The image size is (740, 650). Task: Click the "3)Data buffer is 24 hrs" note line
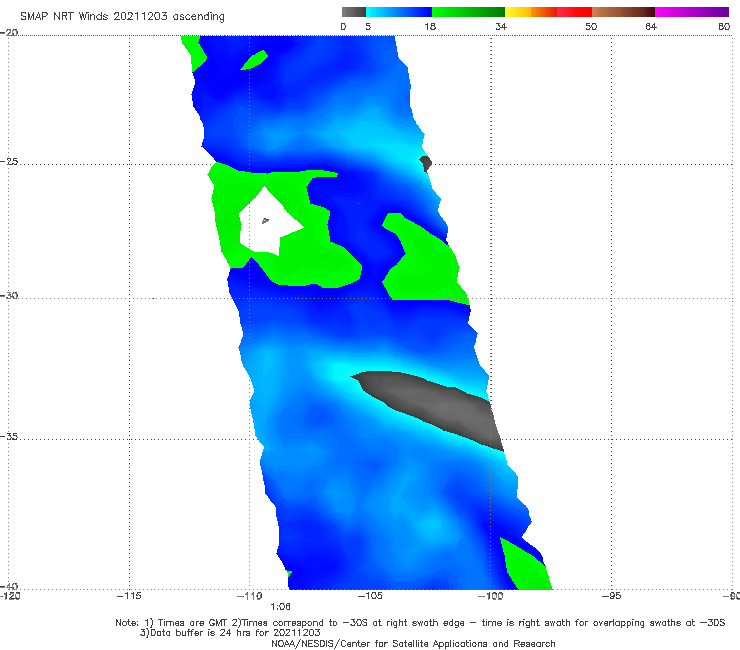pos(230,633)
